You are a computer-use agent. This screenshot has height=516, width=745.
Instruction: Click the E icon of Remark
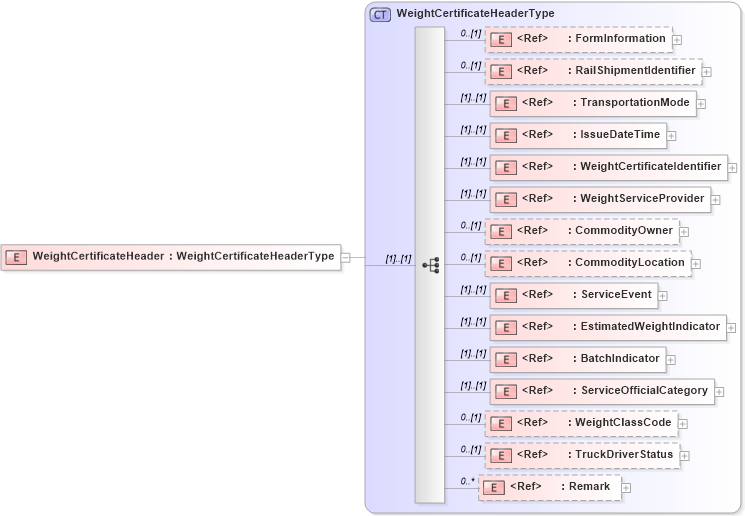pyautogui.click(x=494, y=488)
